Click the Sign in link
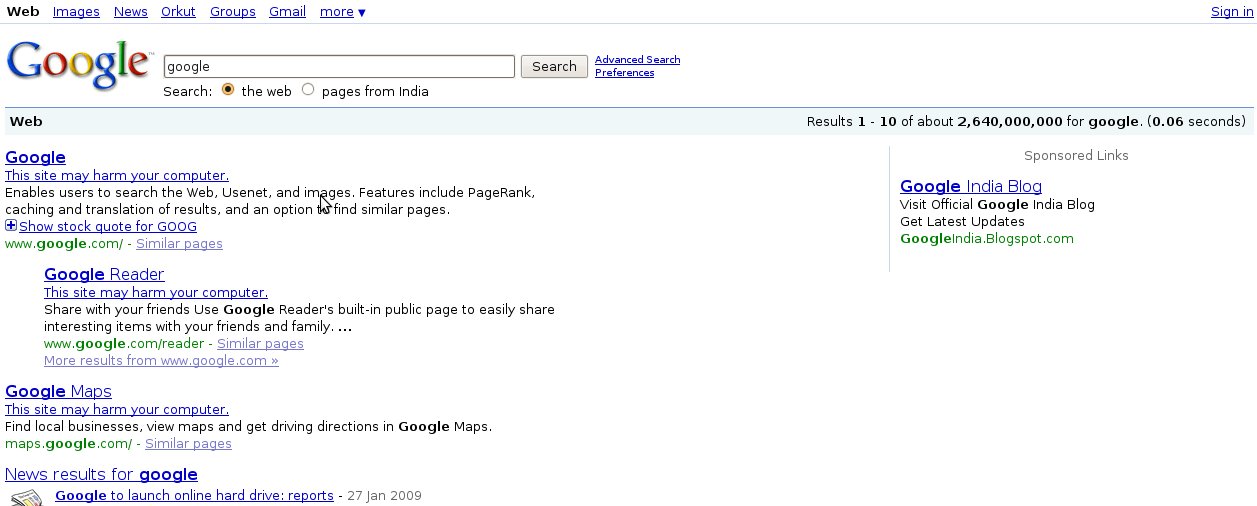 [1232, 12]
